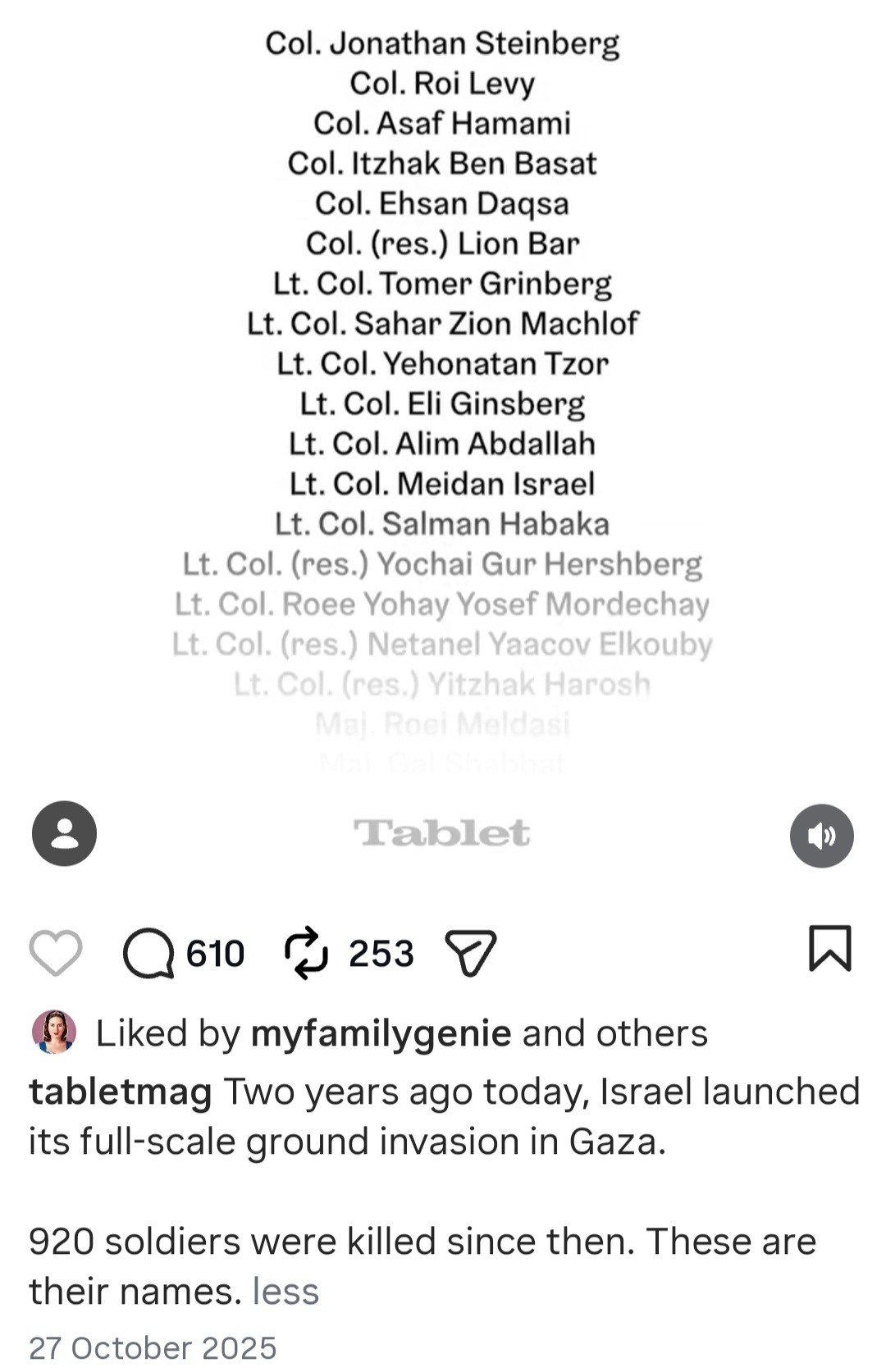The height and width of the screenshot is (1372, 886).
Task: Repost using the circular arrows icon
Action: (306, 953)
